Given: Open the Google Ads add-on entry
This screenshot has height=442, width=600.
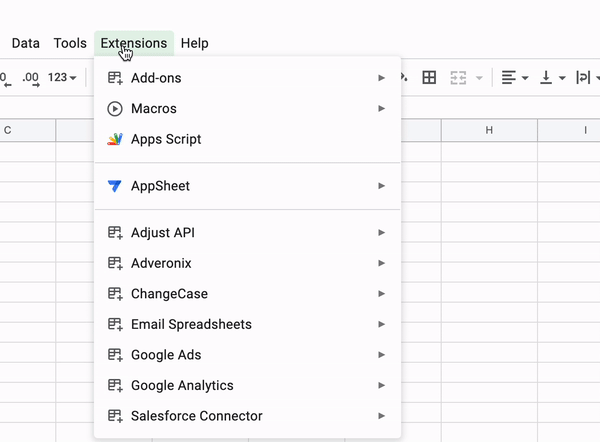Looking at the screenshot, I should point(247,355).
